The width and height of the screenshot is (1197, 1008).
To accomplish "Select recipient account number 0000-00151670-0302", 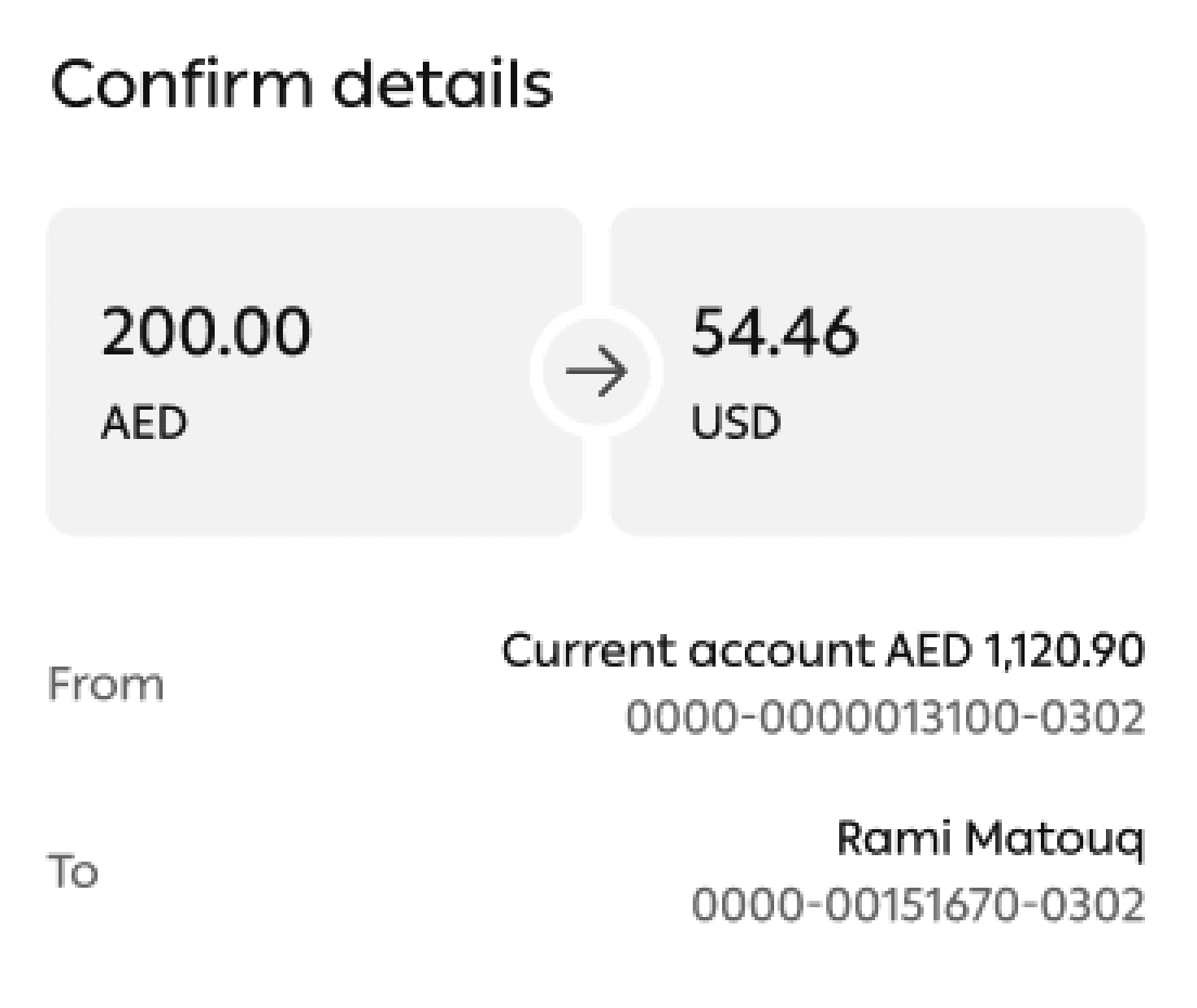I will pyautogui.click(x=918, y=905).
